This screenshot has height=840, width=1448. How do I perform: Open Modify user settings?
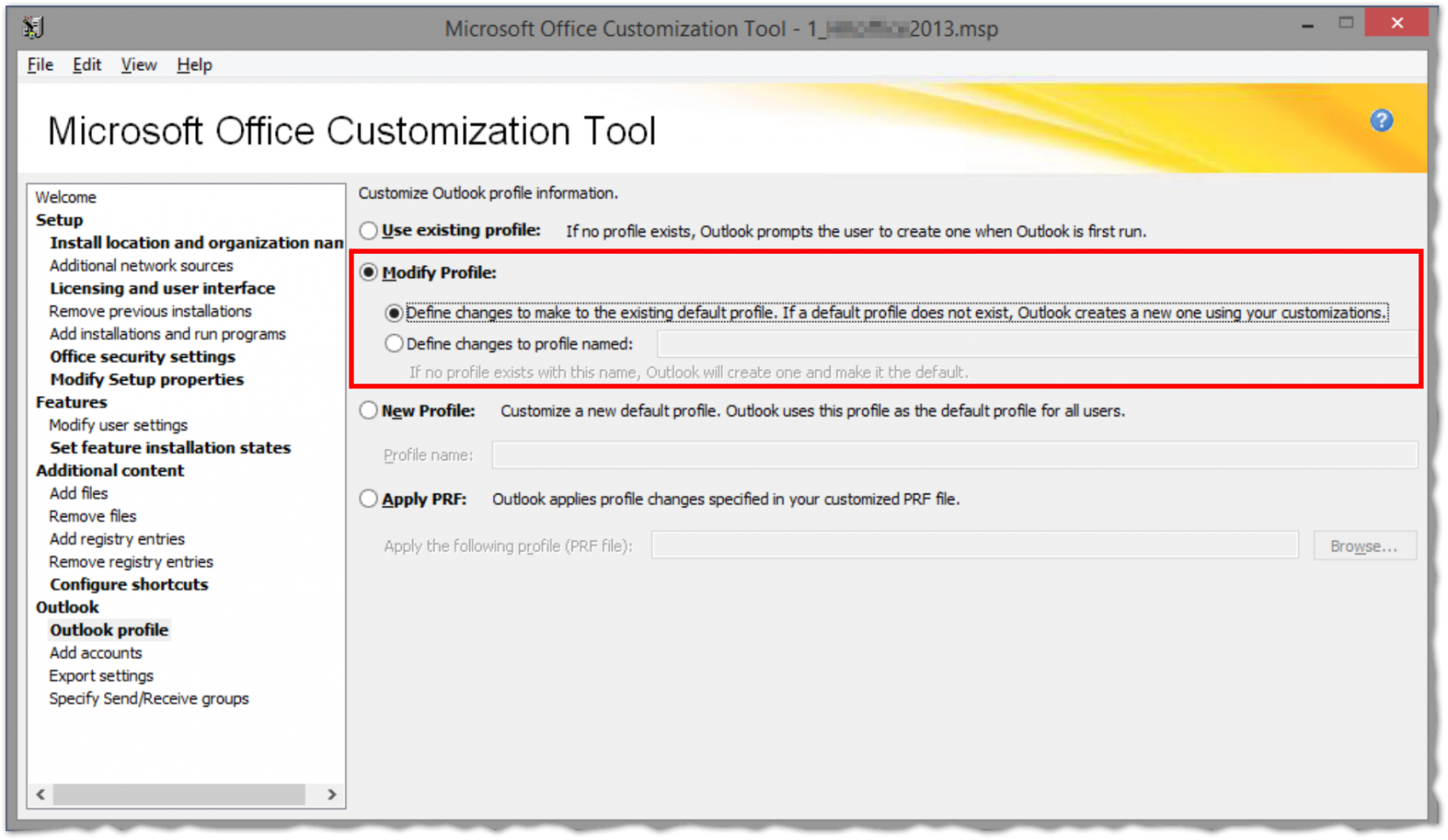118,424
